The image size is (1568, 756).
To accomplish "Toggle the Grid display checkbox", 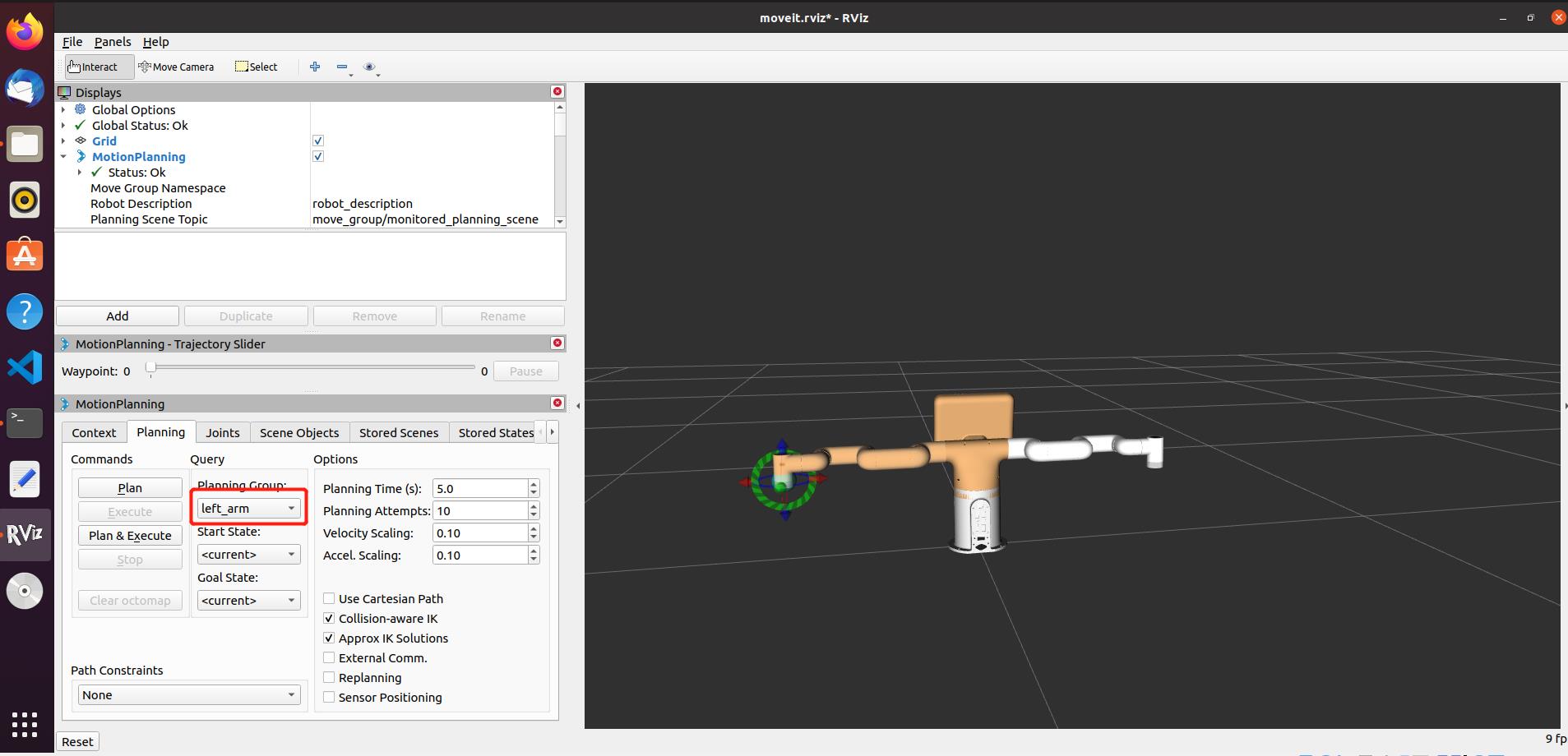I will coord(318,141).
